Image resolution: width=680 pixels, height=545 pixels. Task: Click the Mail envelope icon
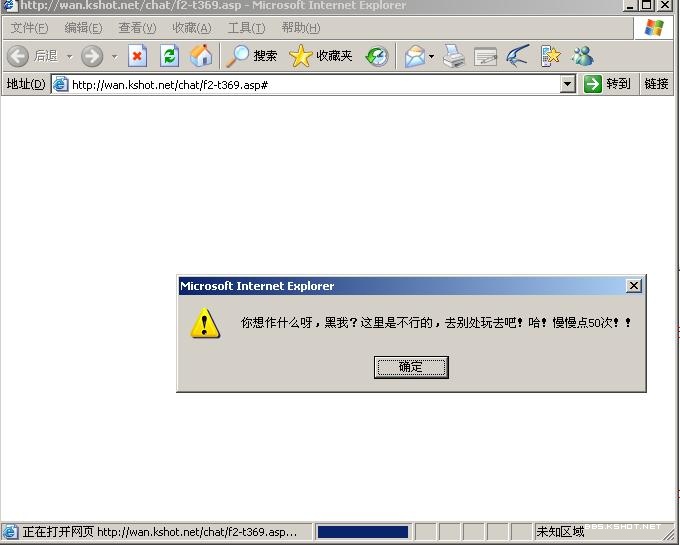[x=415, y=56]
